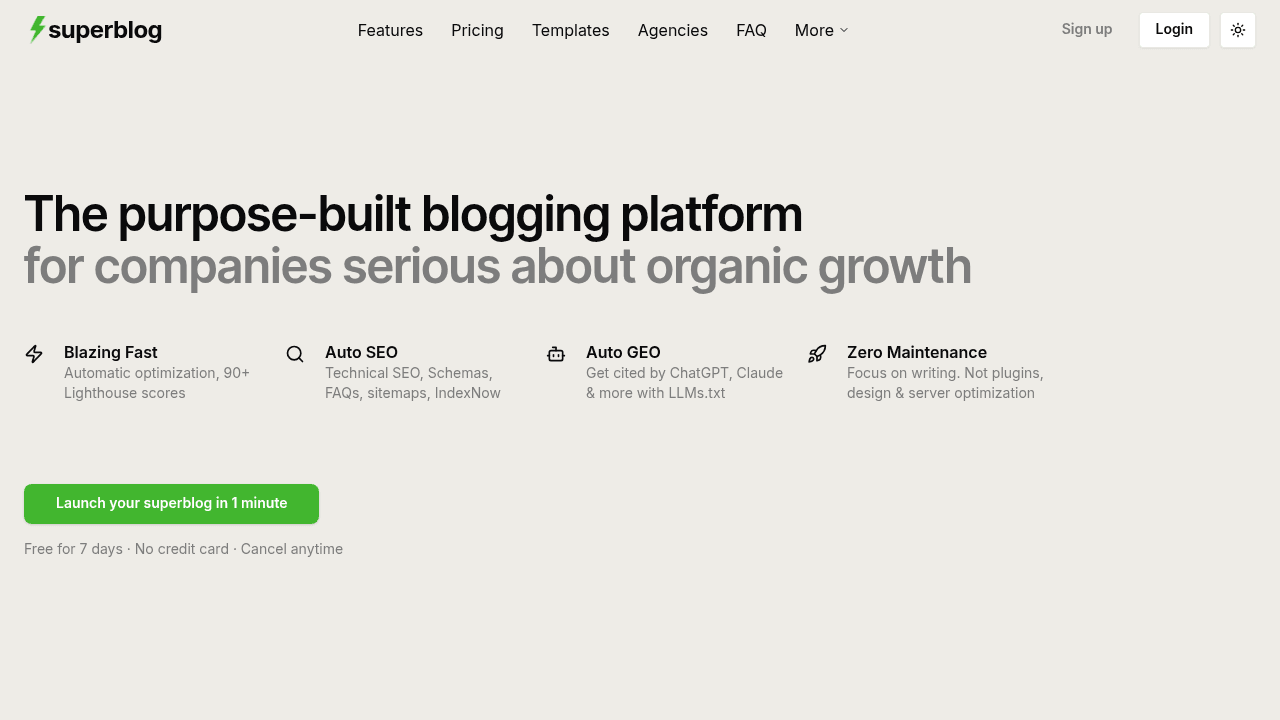Switch the site theme using the brightness toggle
The width and height of the screenshot is (1280, 720).
tap(1237, 30)
